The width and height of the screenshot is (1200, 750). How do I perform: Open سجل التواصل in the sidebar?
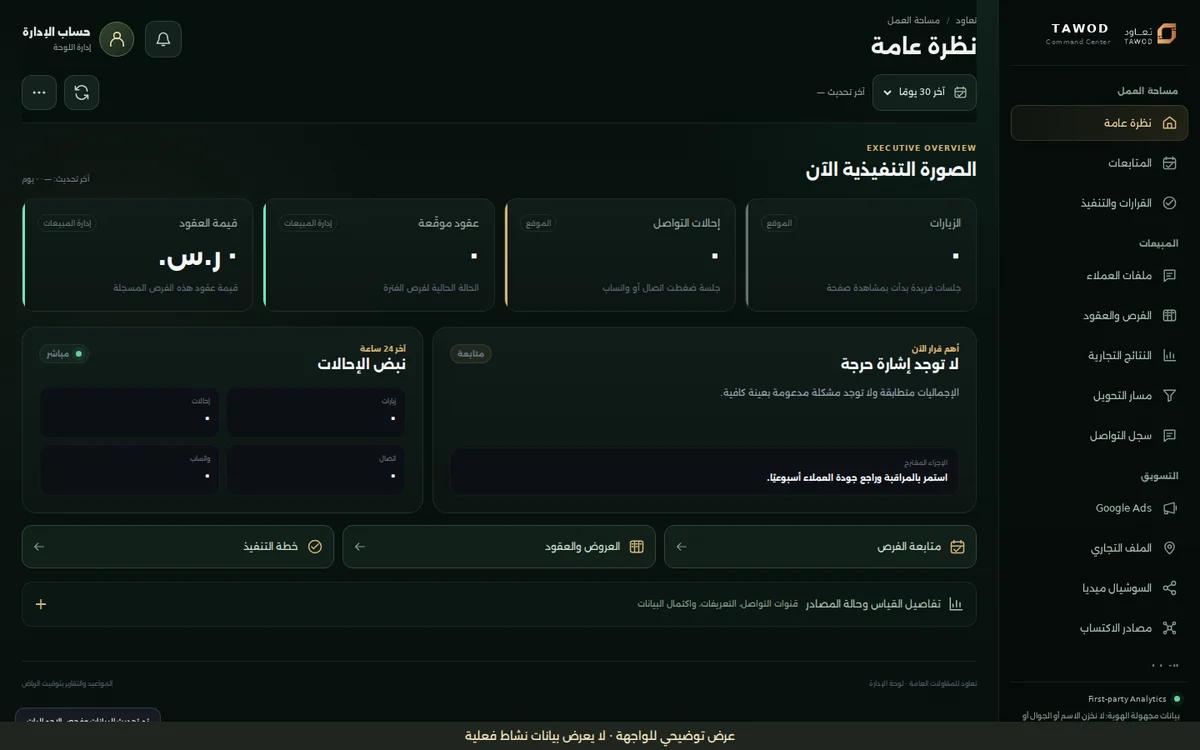point(1099,435)
